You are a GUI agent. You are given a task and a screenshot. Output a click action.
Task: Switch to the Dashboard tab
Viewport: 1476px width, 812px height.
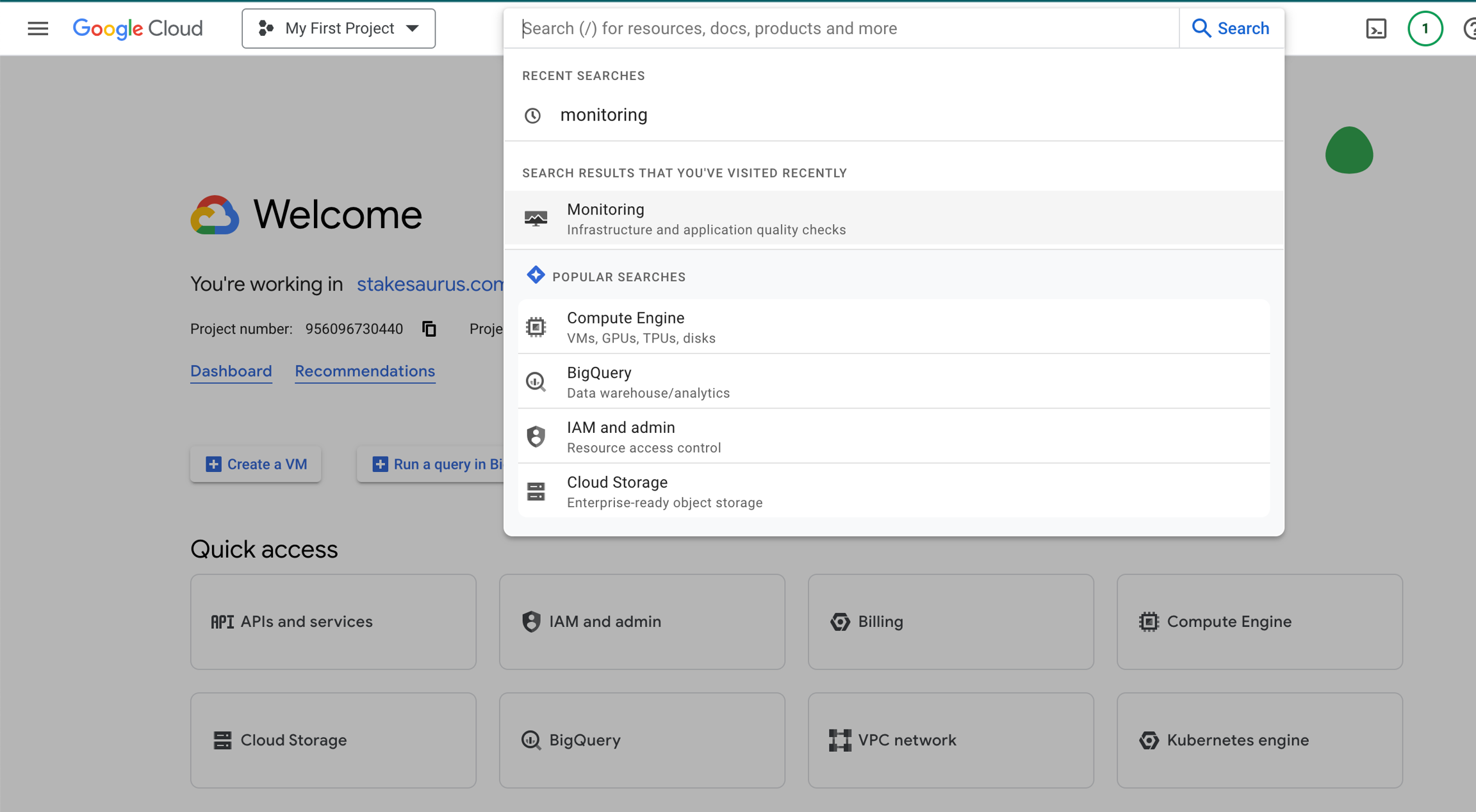pos(231,371)
